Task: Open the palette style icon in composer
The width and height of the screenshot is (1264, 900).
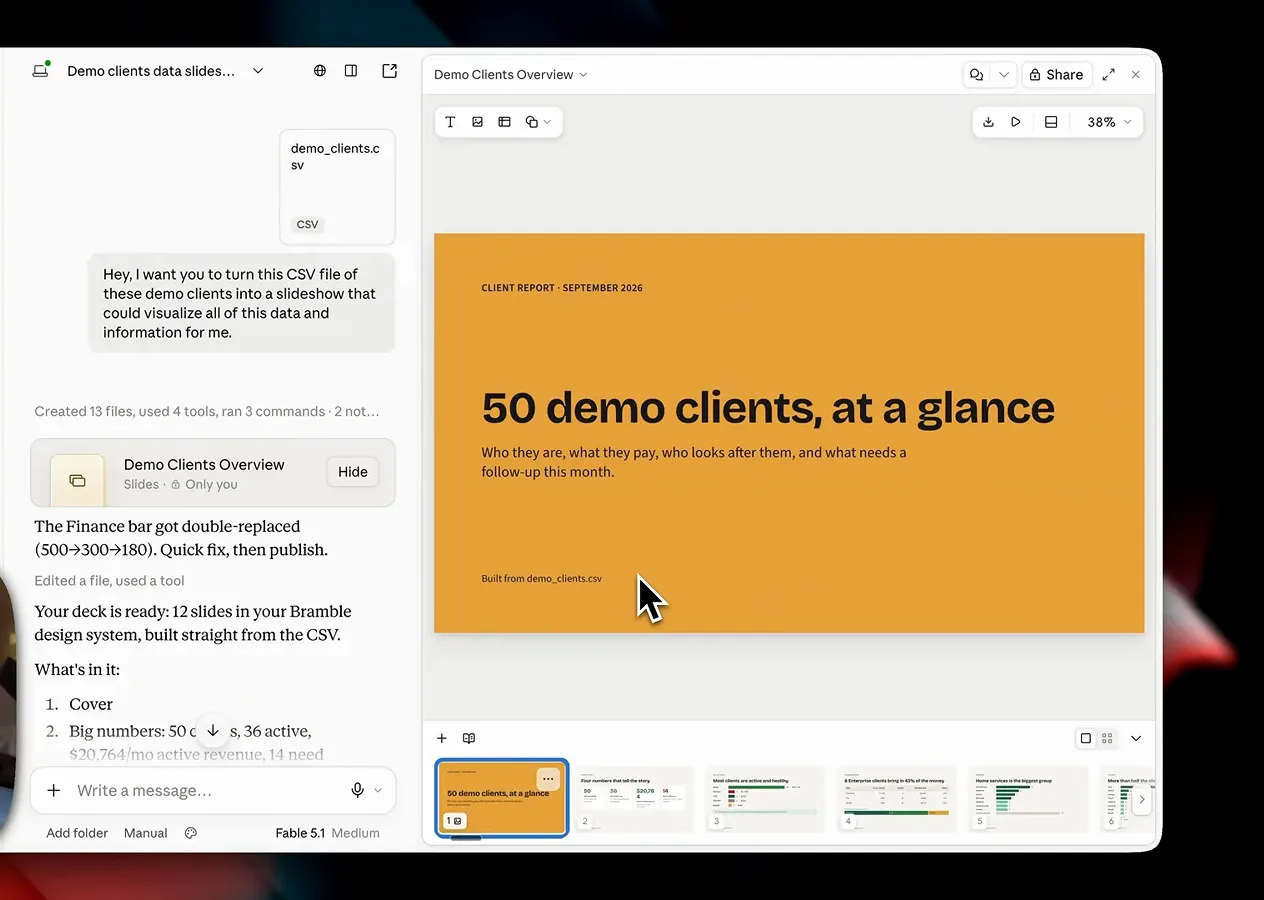Action: (x=191, y=833)
